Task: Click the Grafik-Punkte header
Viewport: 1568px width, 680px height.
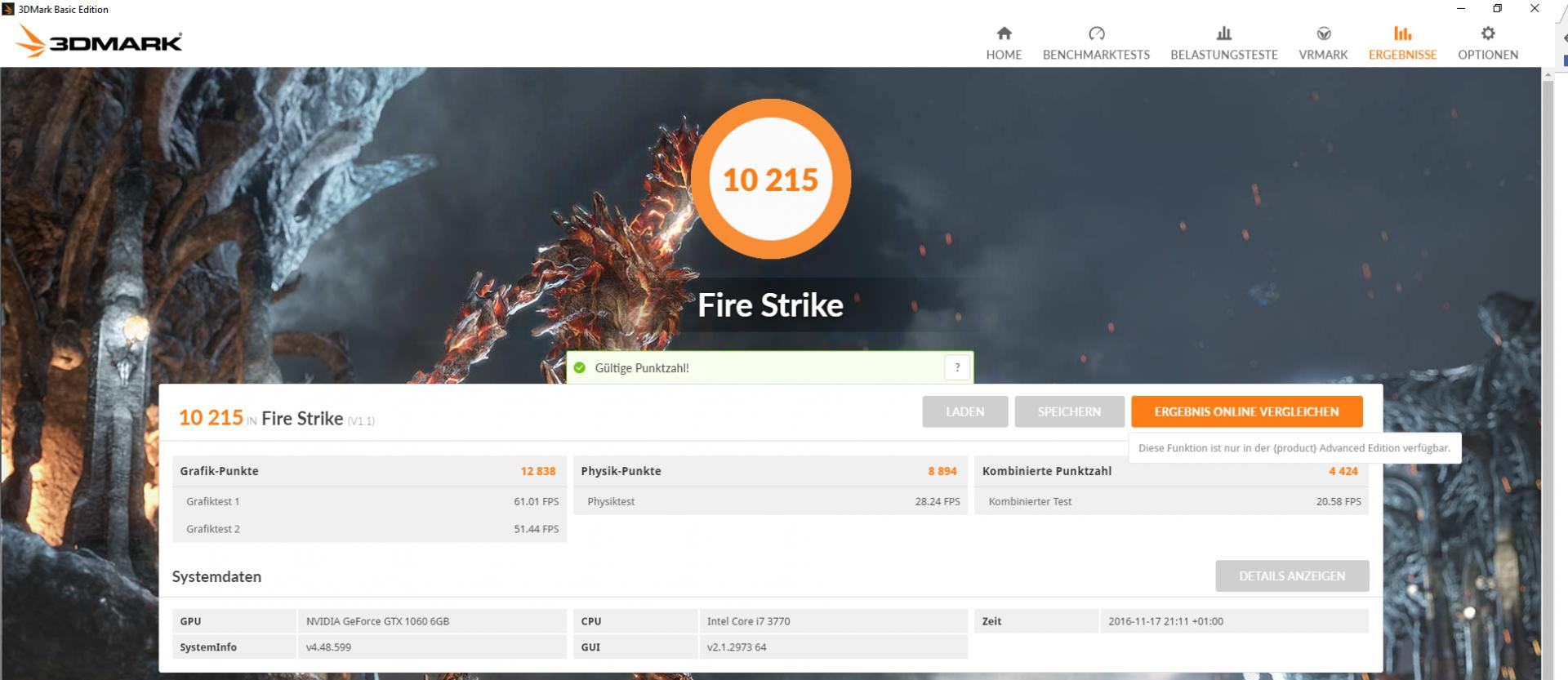Action: pos(219,471)
